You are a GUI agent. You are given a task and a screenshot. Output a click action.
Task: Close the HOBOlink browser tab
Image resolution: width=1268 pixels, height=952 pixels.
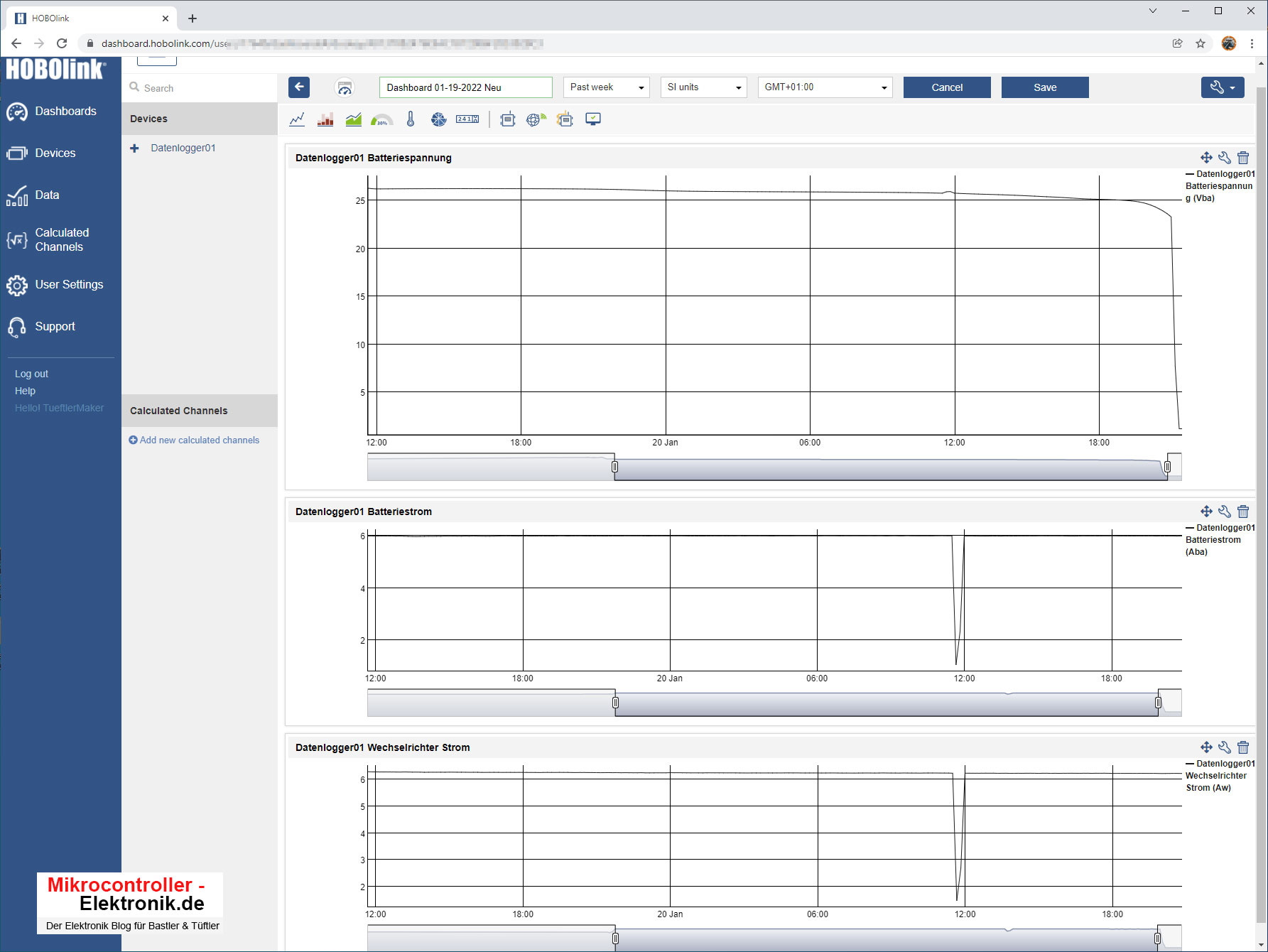(x=166, y=18)
